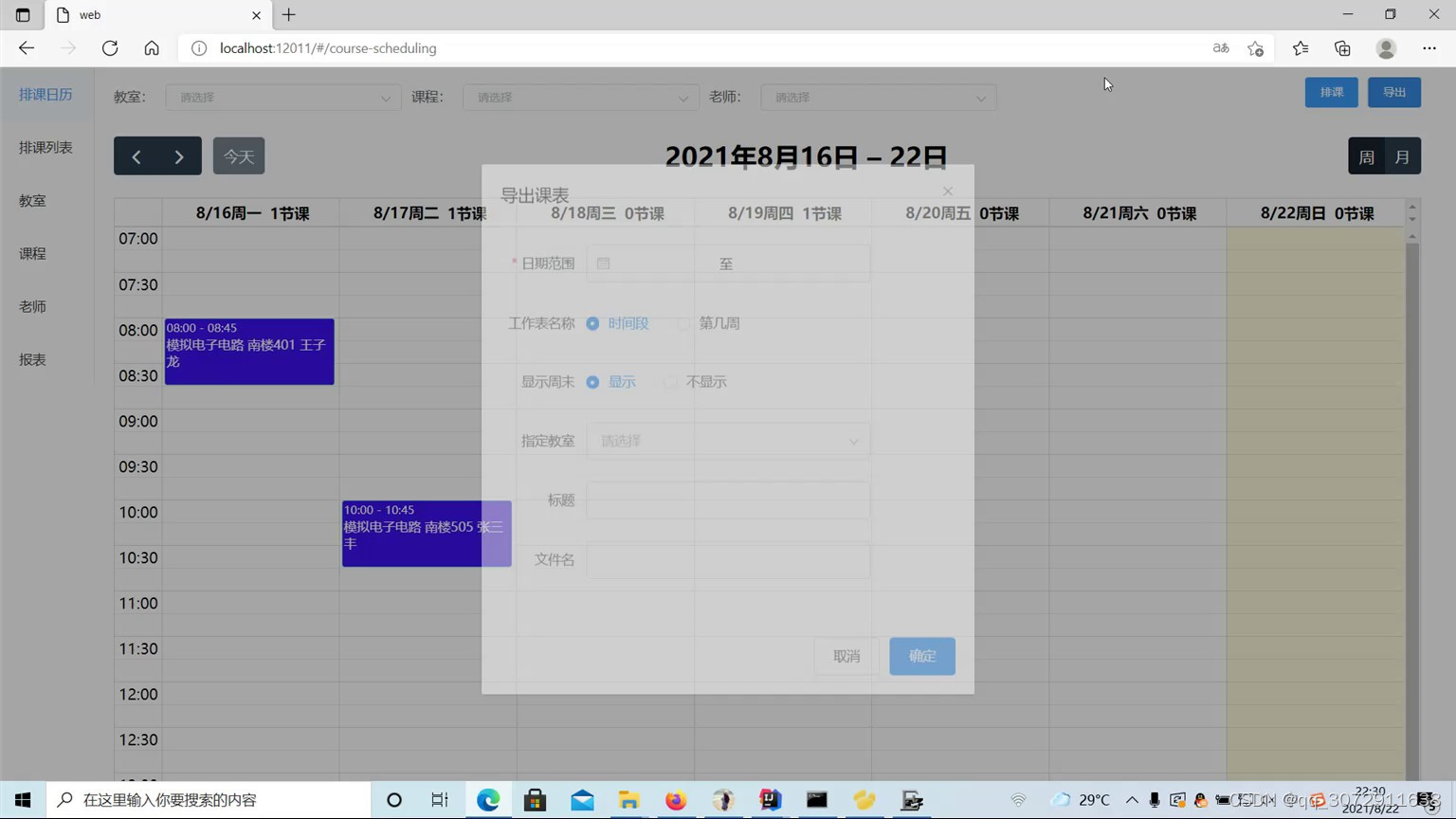Jump to 今天 in calendar
This screenshot has height=819, width=1456.
tap(239, 156)
